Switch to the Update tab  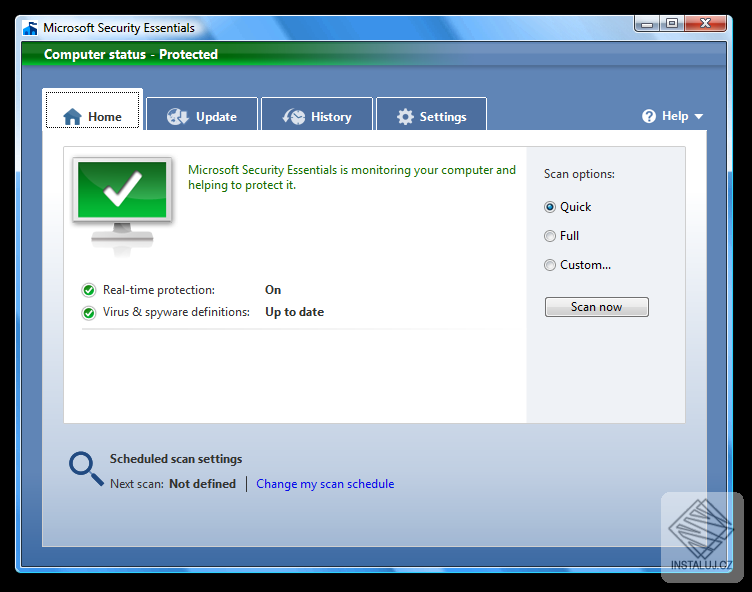pos(202,114)
